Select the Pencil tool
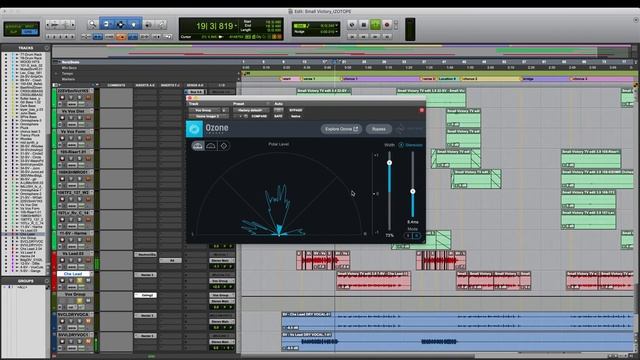The image size is (640, 360). [x=161, y=24]
